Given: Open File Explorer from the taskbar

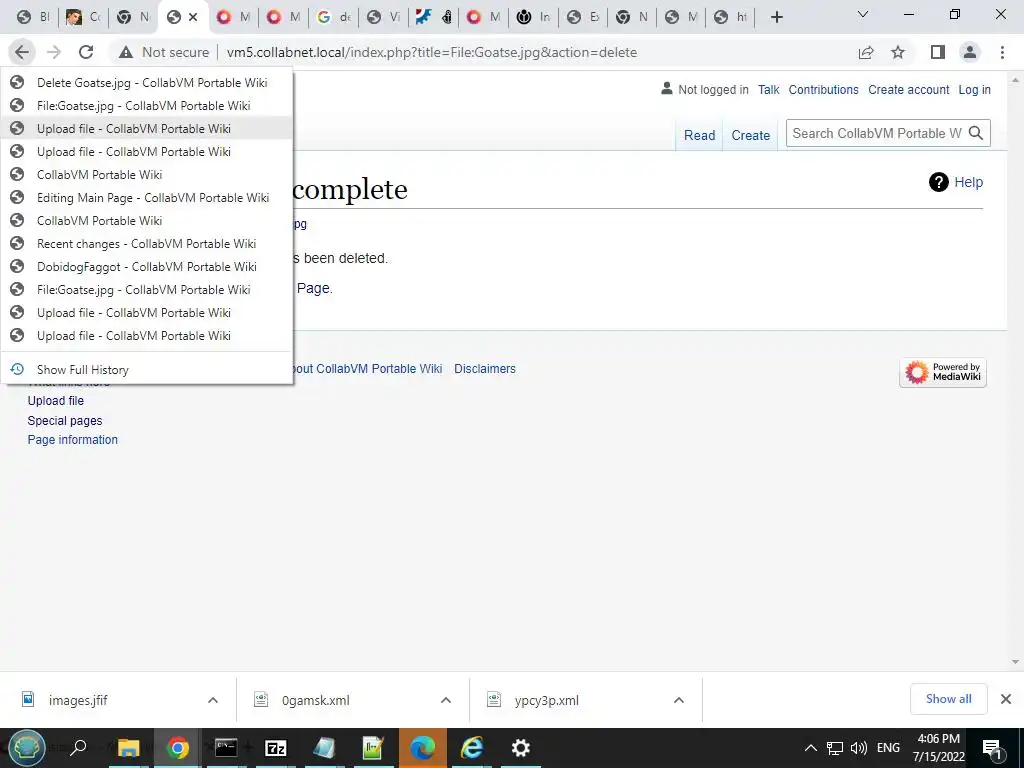Looking at the screenshot, I should pos(128,748).
